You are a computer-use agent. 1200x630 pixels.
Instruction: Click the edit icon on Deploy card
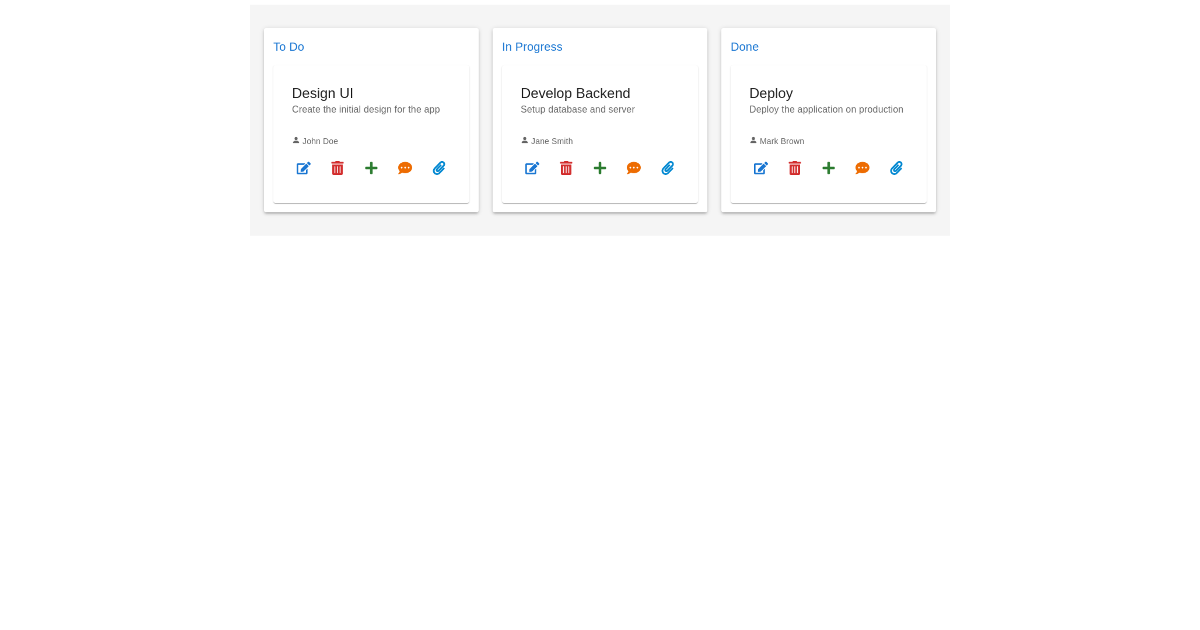[760, 168]
